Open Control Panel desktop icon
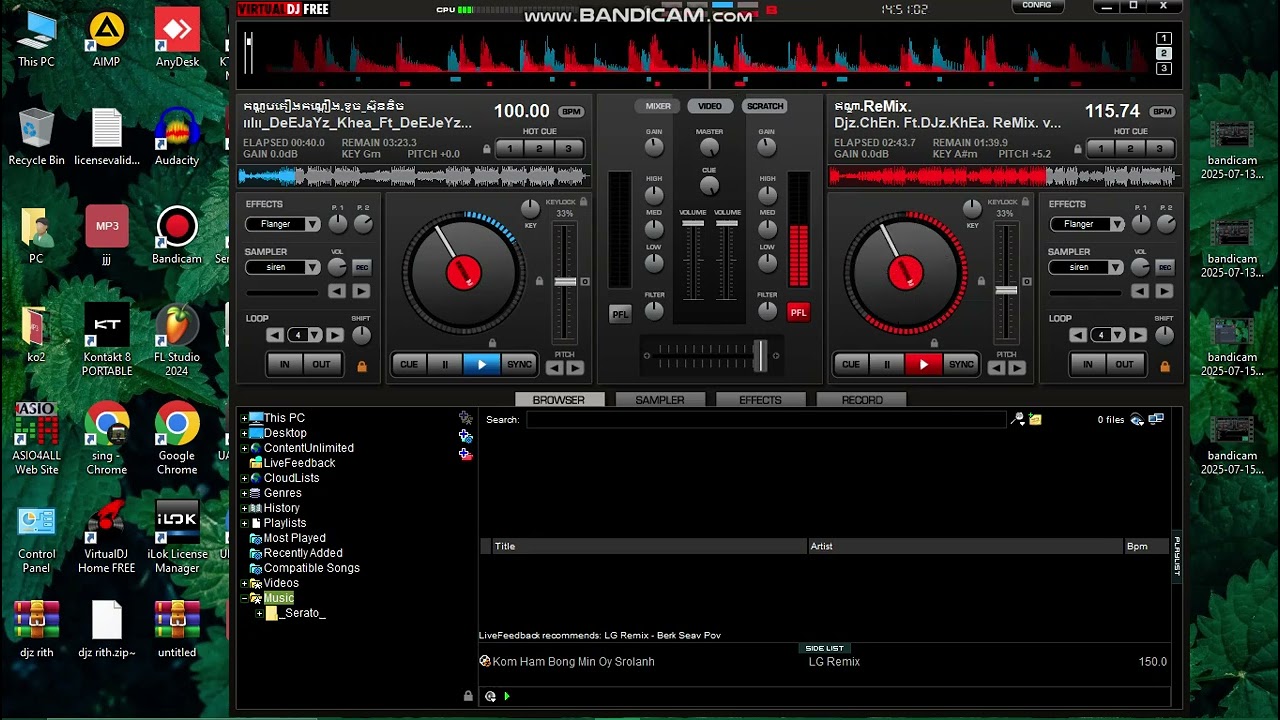 pos(36,538)
